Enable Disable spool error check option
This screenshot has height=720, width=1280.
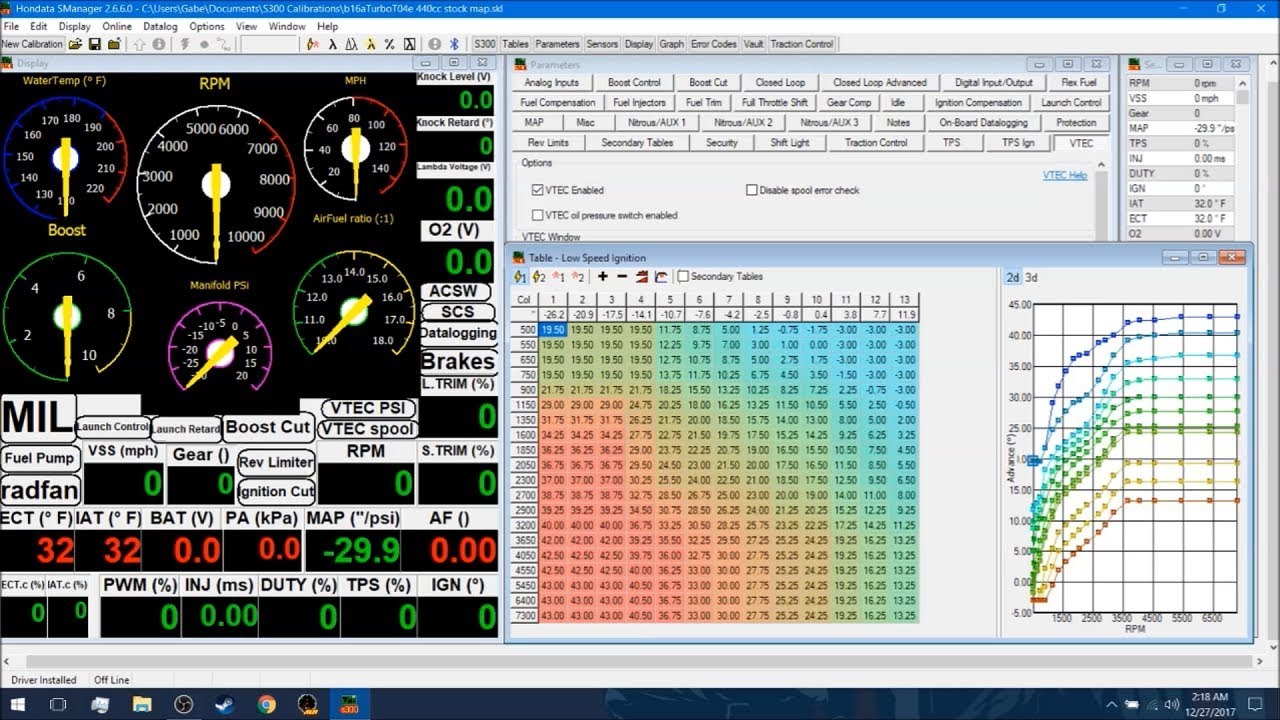tap(752, 190)
